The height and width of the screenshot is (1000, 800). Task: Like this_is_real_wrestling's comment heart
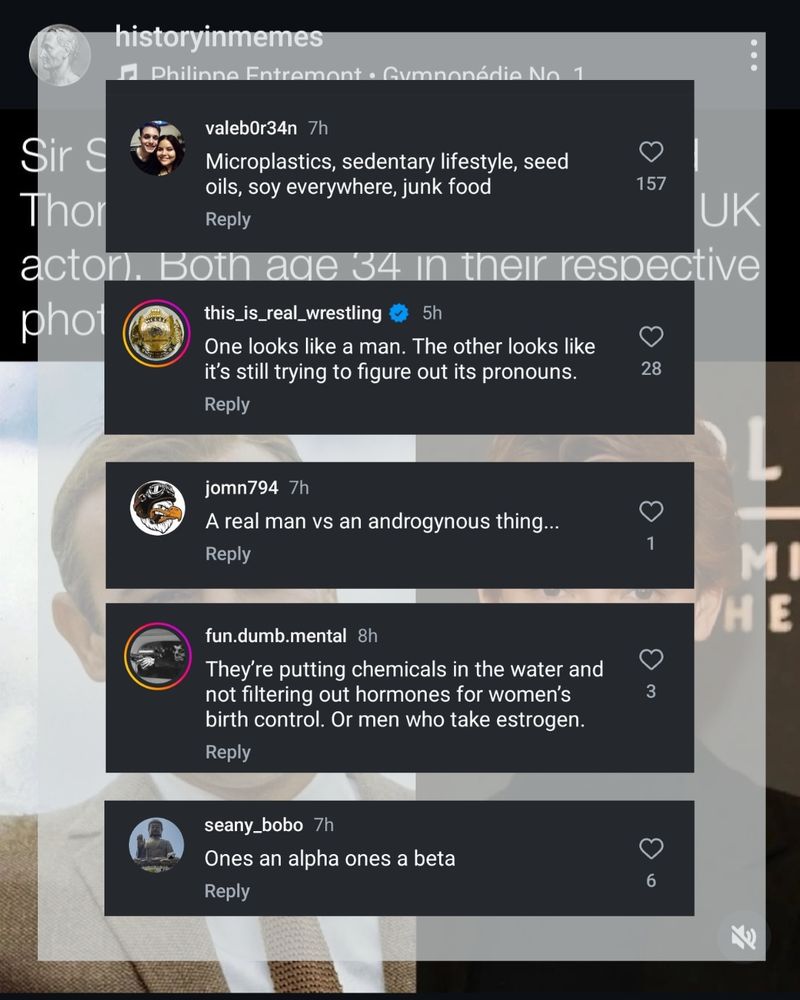coord(651,337)
